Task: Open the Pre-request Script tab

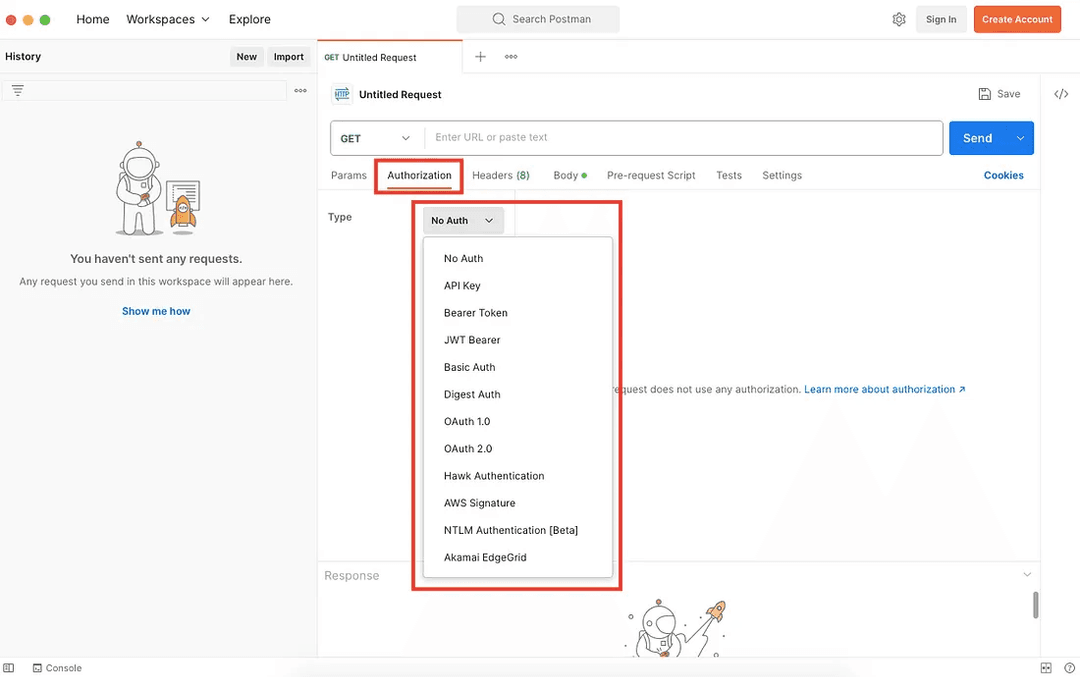Action: point(651,175)
